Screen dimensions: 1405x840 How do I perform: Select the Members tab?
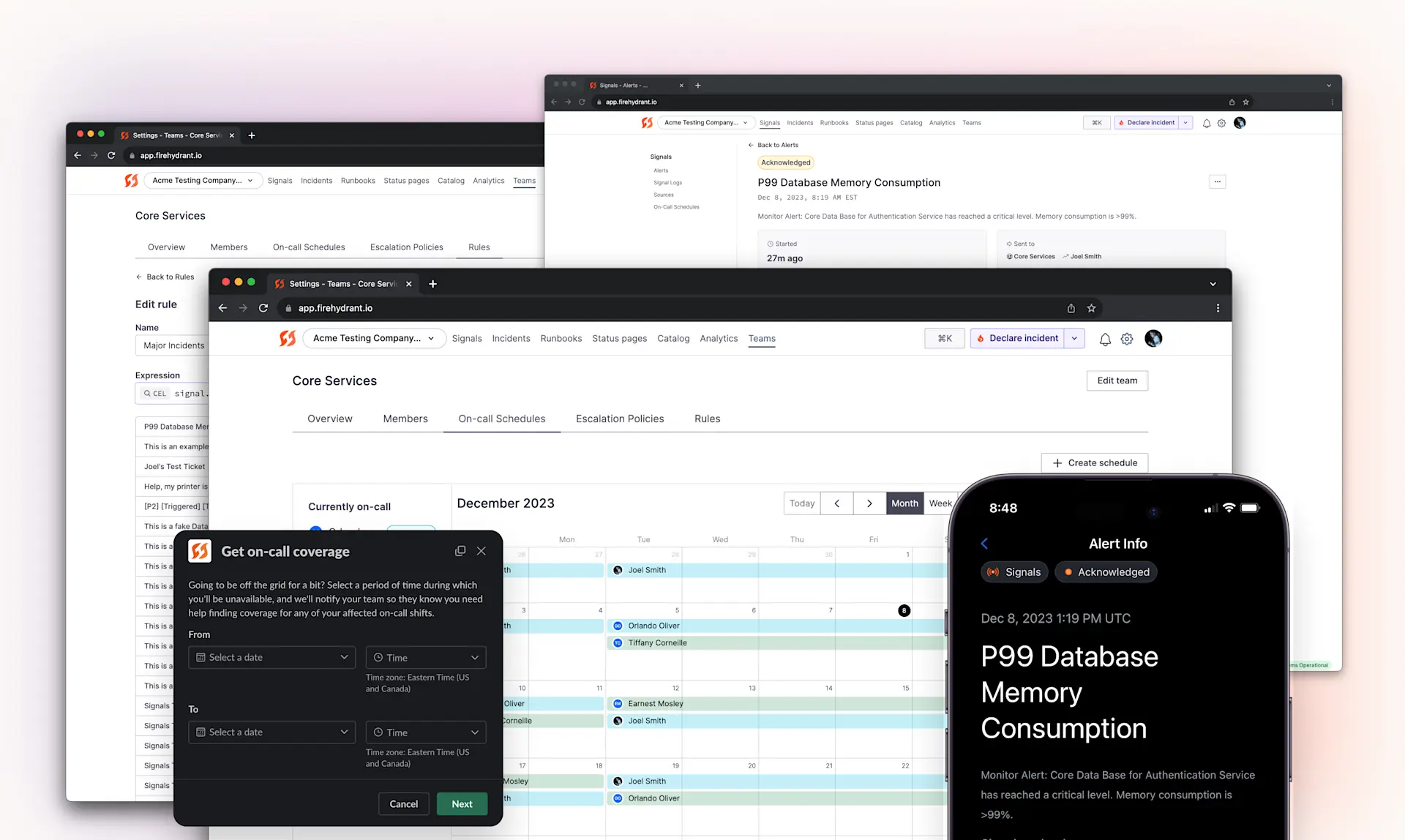click(x=405, y=419)
